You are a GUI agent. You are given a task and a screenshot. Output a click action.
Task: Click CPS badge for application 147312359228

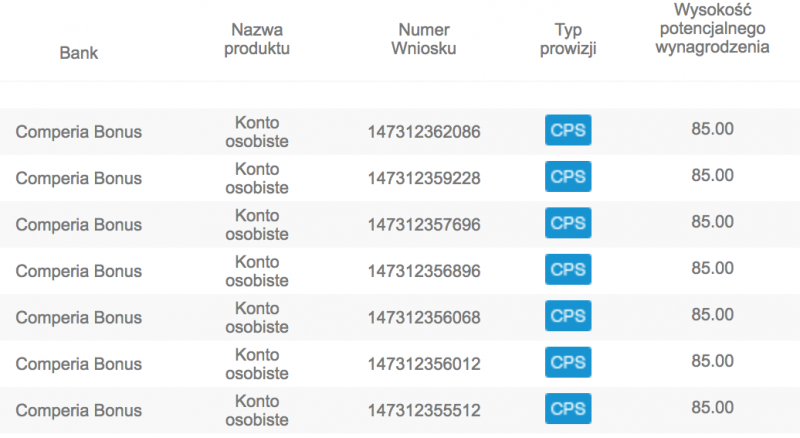coord(568,177)
